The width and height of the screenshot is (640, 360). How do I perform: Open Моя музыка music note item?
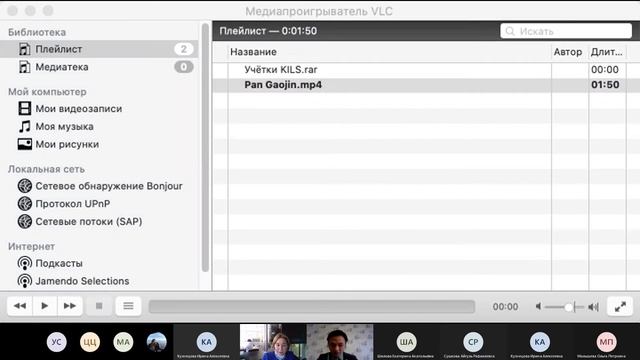pyautogui.click(x=56, y=127)
